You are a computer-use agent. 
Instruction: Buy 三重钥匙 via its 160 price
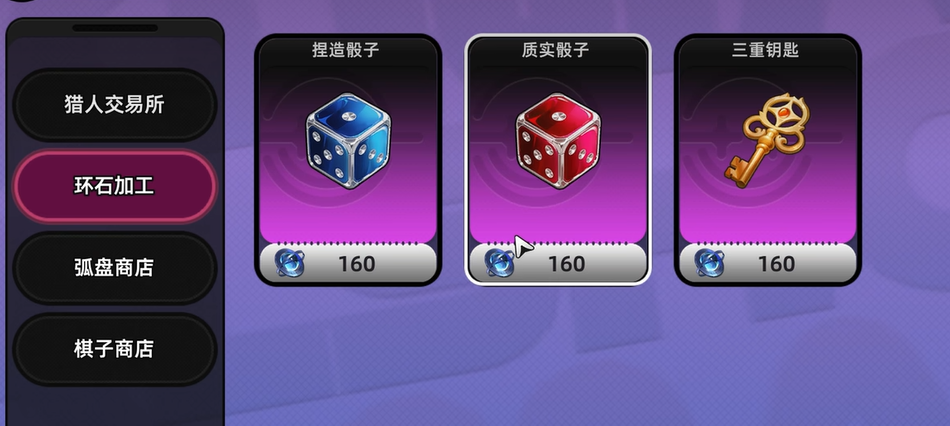click(x=777, y=264)
